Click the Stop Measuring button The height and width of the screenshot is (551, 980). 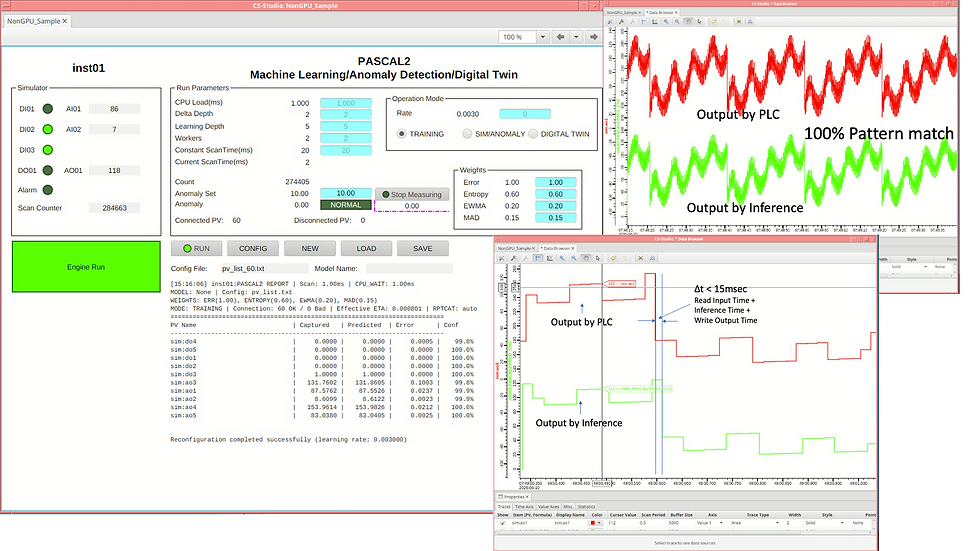(412, 194)
